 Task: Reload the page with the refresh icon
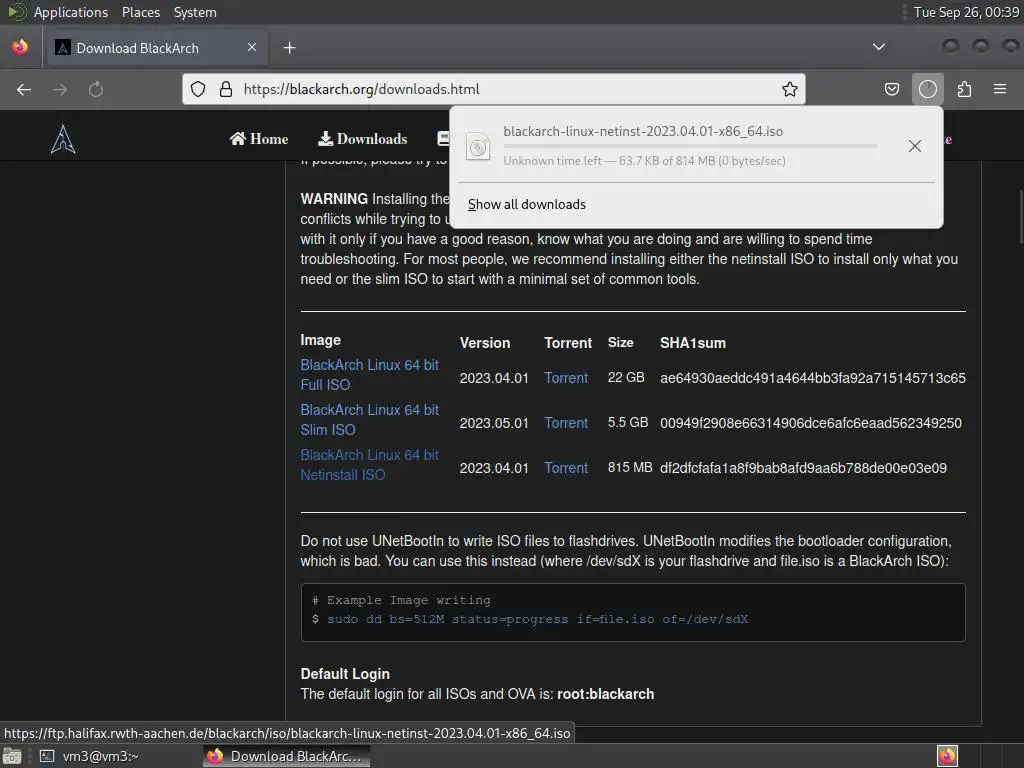(96, 89)
